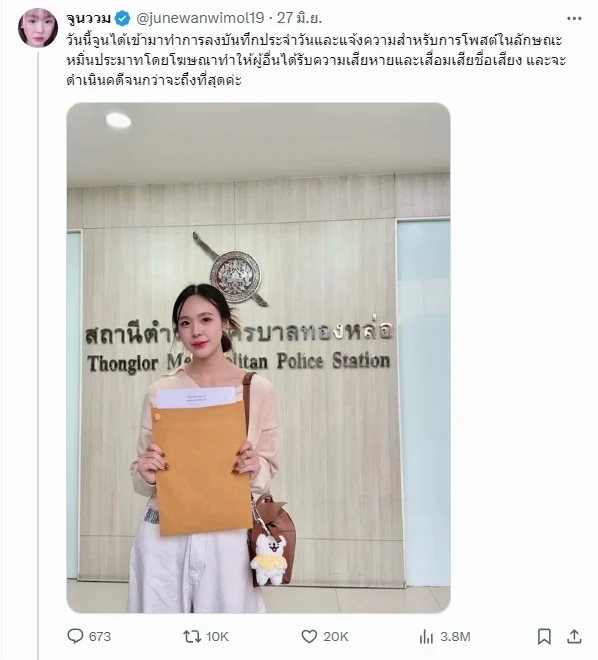Screen dimensions: 598x660
Task: Click the retweet arrows icon
Action: [x=192, y=636]
